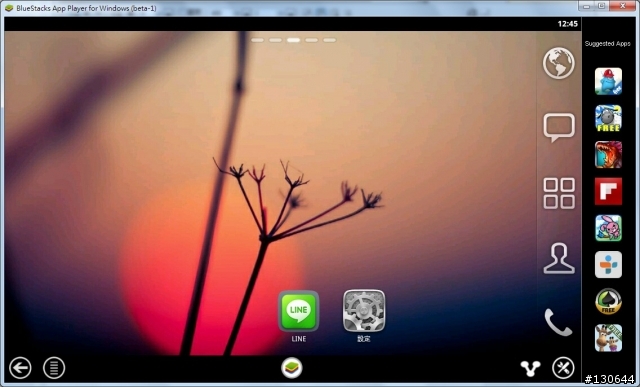
Task: Maximize the BlueStacks window
Action: click(x=602, y=6)
